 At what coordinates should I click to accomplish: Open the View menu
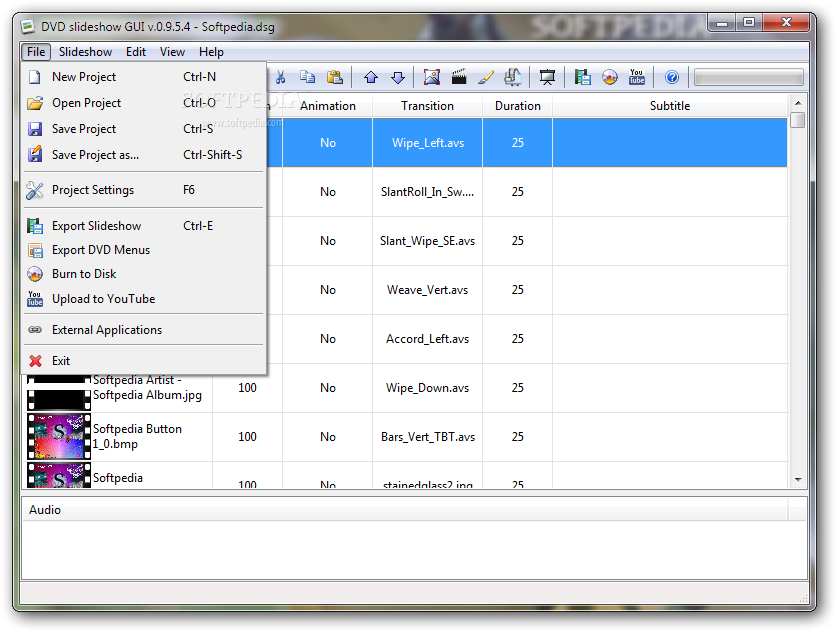(172, 52)
